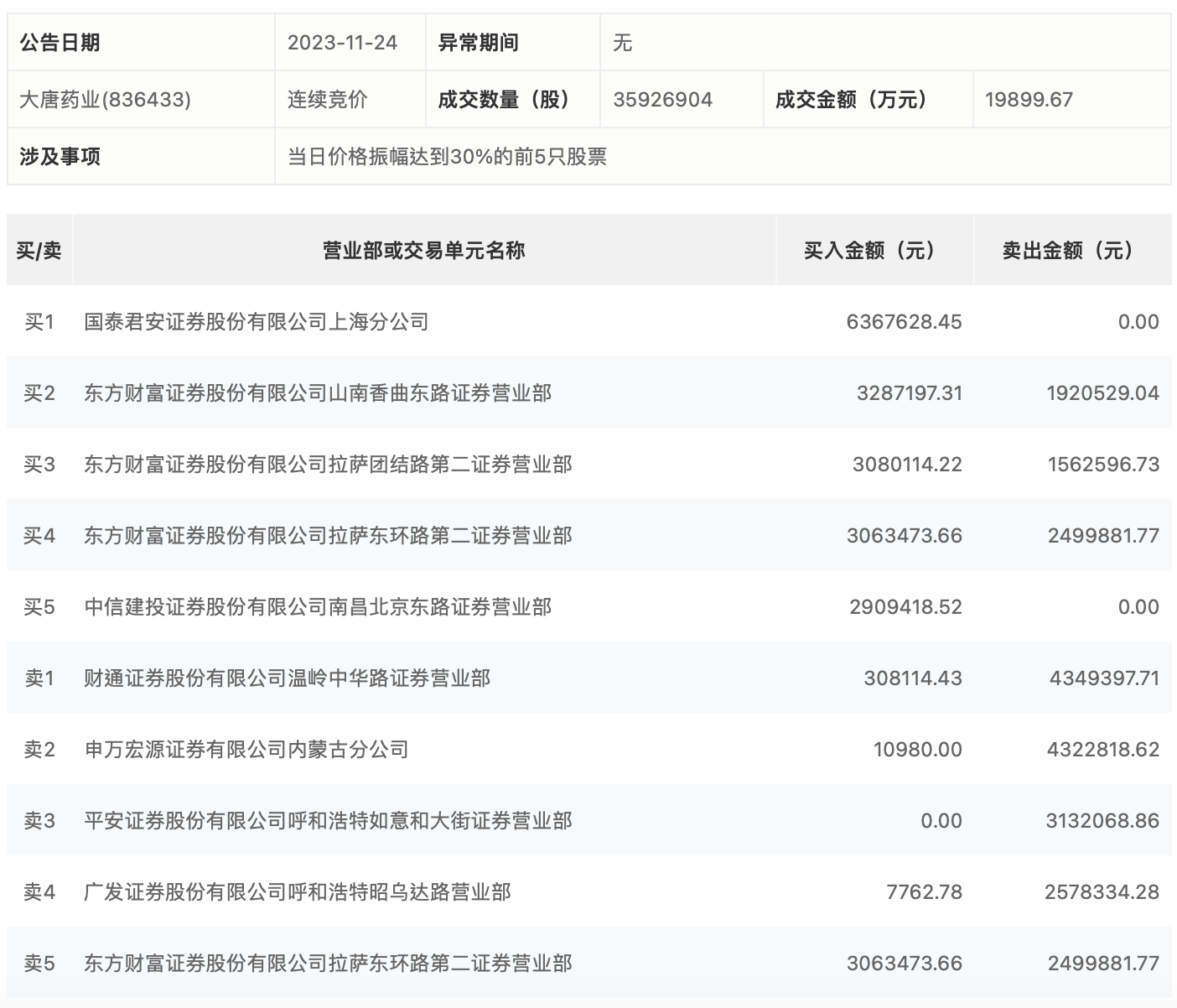The height and width of the screenshot is (1008, 1177).
Task: Click 申万宏源证券有限公司内蒙古分公司
Action: pos(246,750)
